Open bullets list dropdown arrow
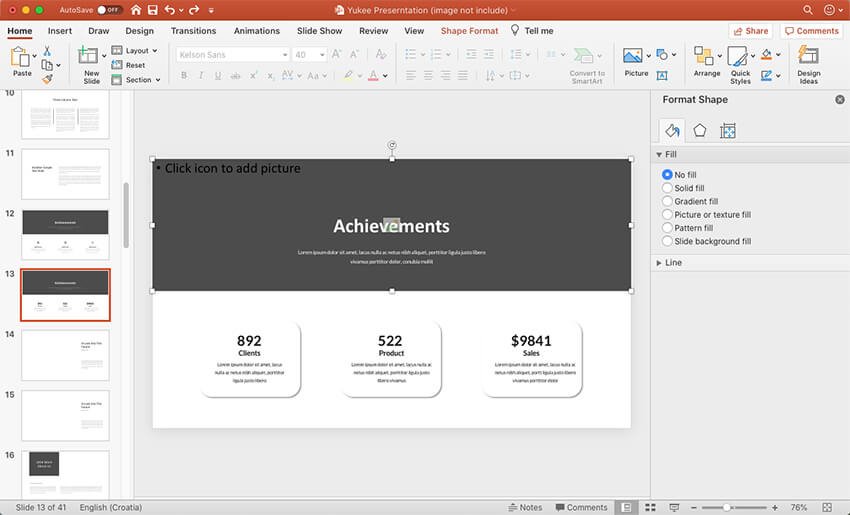Viewport: 850px width, 515px height. click(x=423, y=54)
